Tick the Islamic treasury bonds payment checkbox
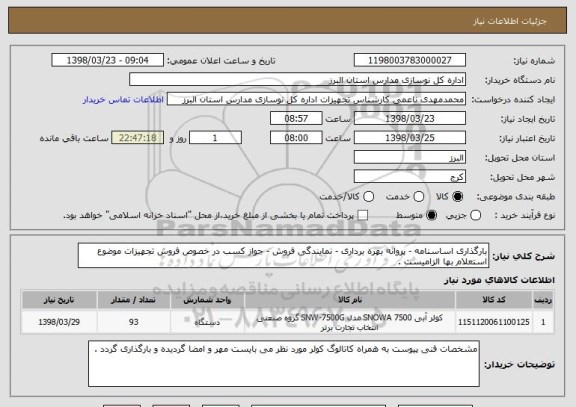 (x=363, y=216)
